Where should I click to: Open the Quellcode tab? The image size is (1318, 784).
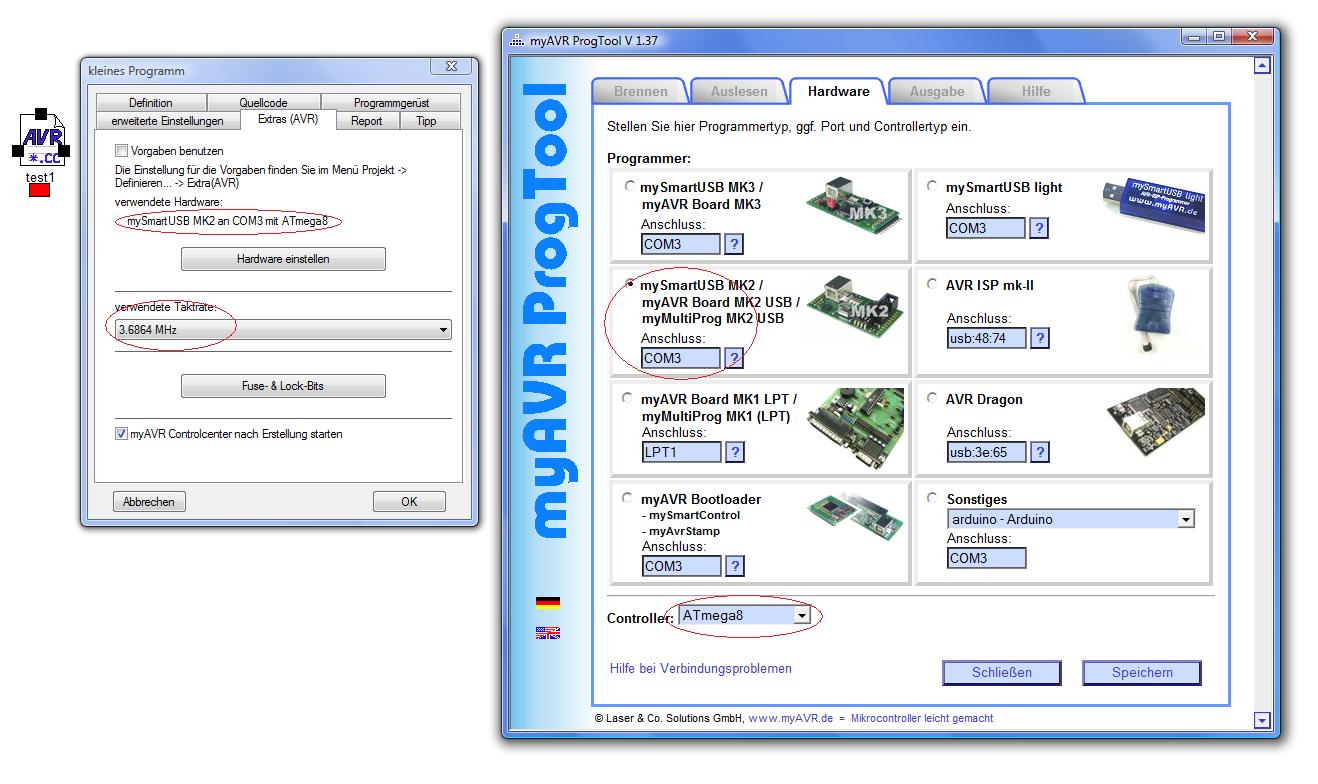point(263,103)
